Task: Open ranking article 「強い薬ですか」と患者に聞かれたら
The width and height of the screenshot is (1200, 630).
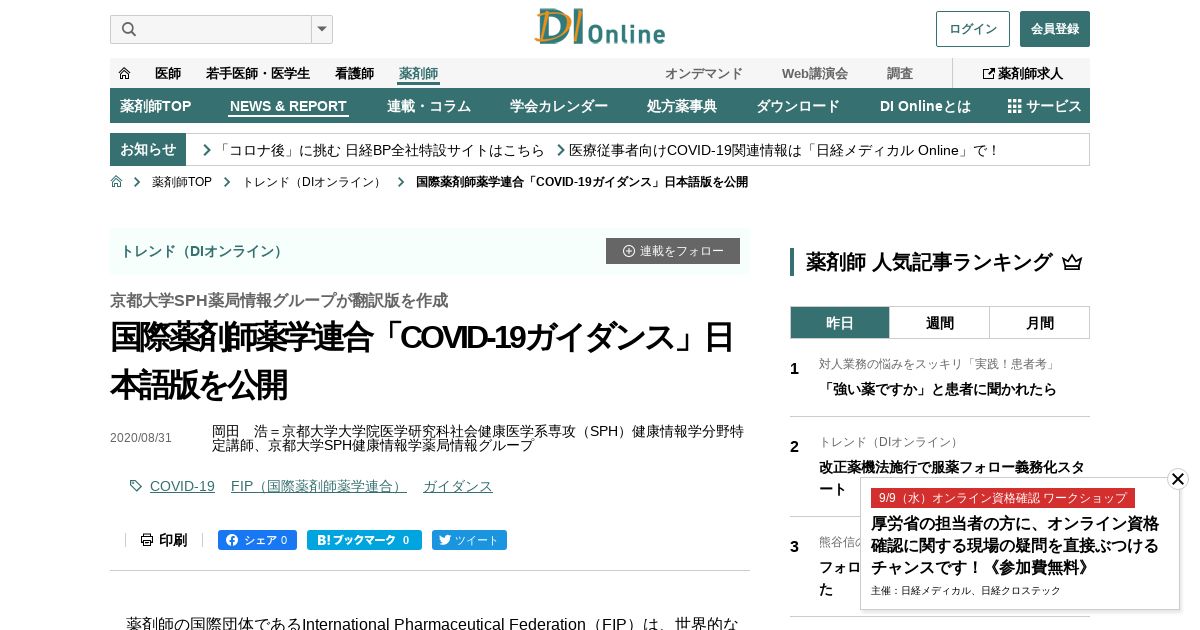Action: click(937, 389)
